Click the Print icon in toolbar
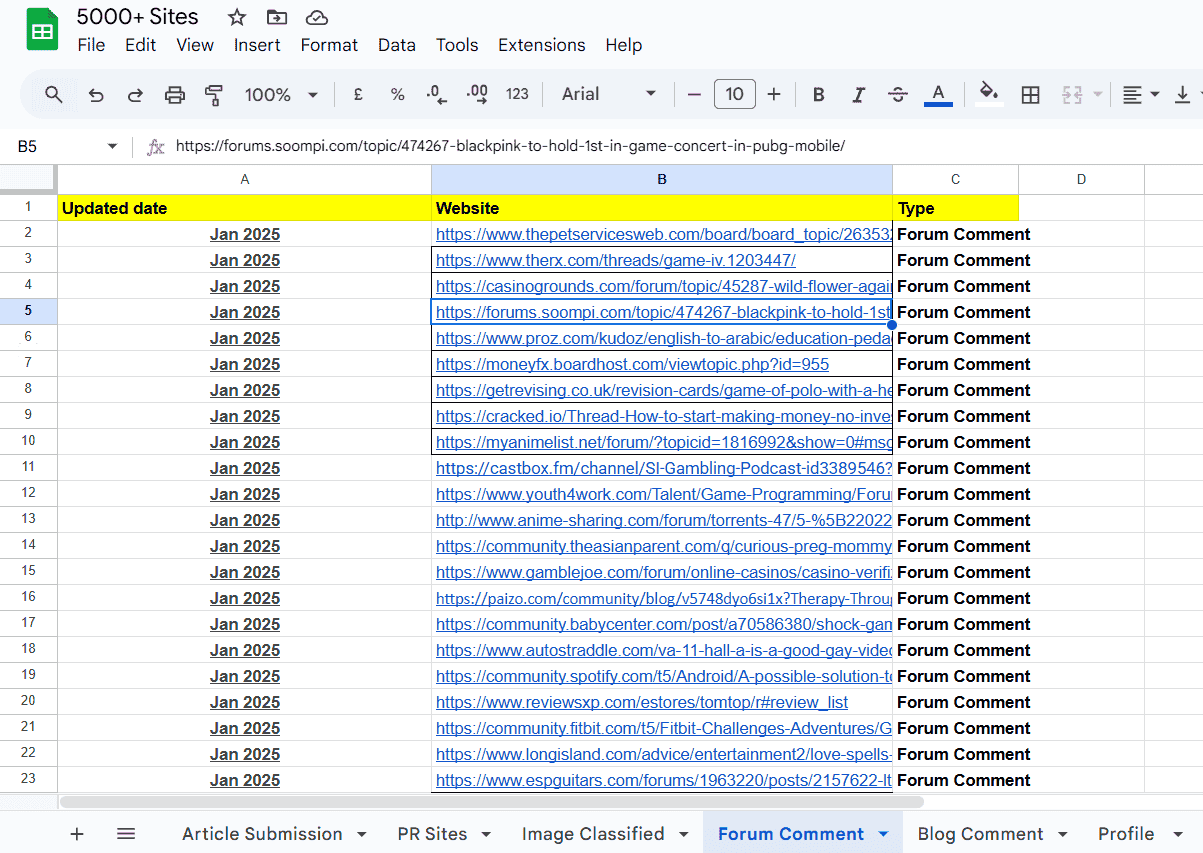The width and height of the screenshot is (1203, 853). pos(175,95)
